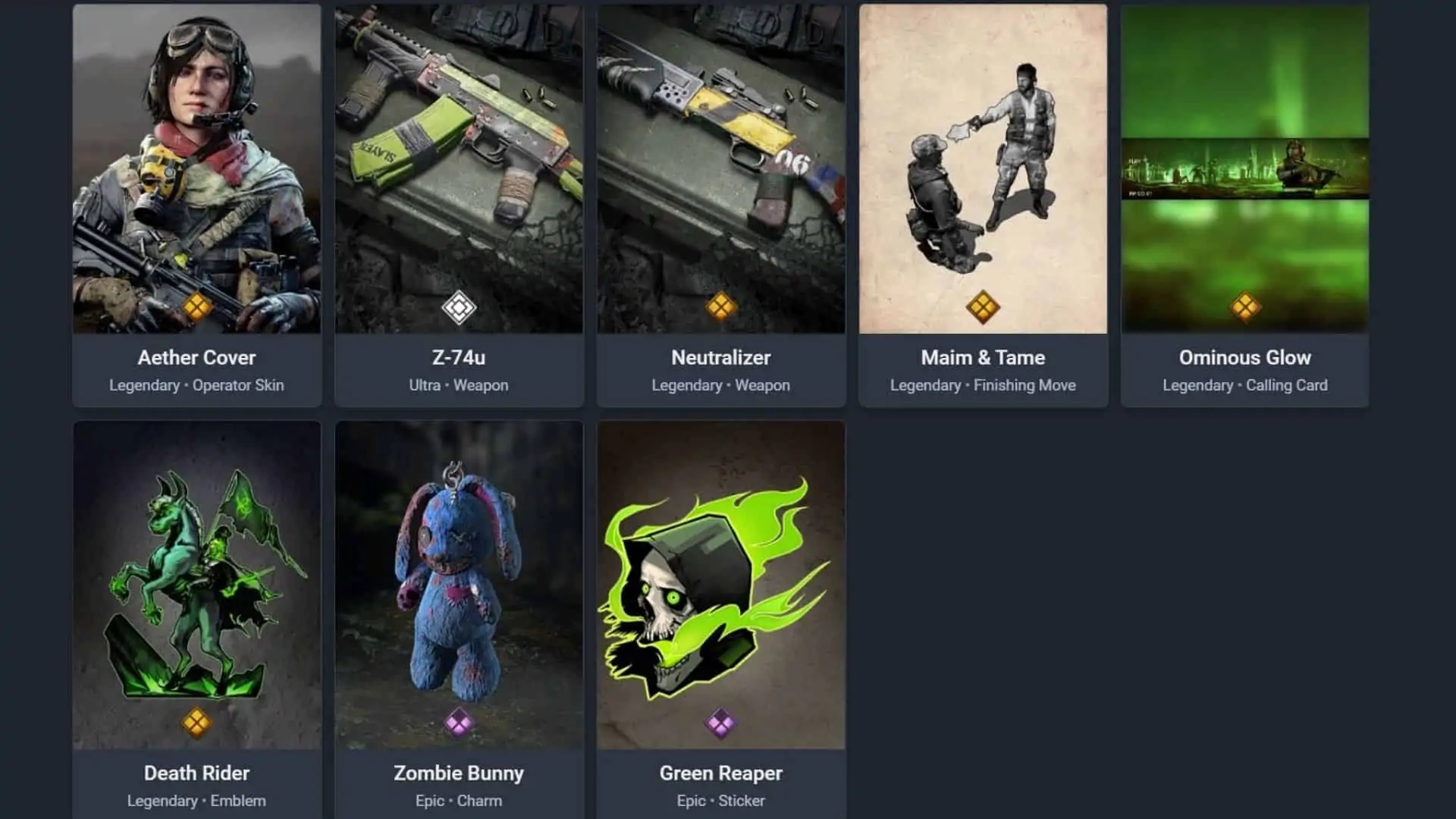Click the Zombie Bunny title link
The height and width of the screenshot is (819, 1456).
[459, 773]
